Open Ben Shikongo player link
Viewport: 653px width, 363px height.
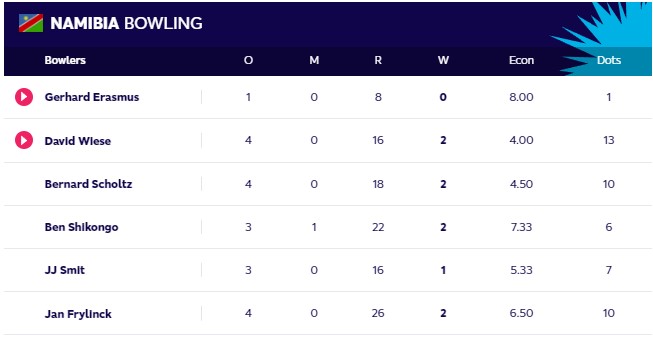[81, 227]
